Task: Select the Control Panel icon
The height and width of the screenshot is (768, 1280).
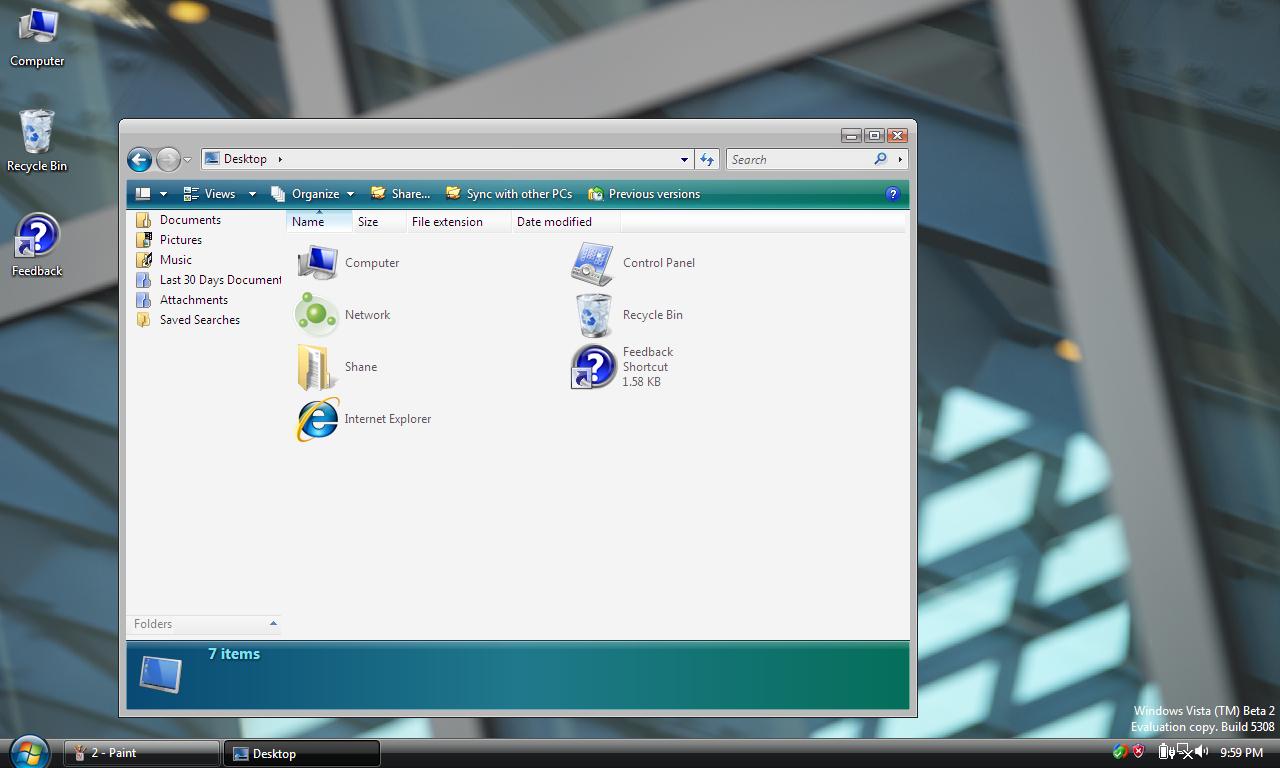Action: coord(592,263)
